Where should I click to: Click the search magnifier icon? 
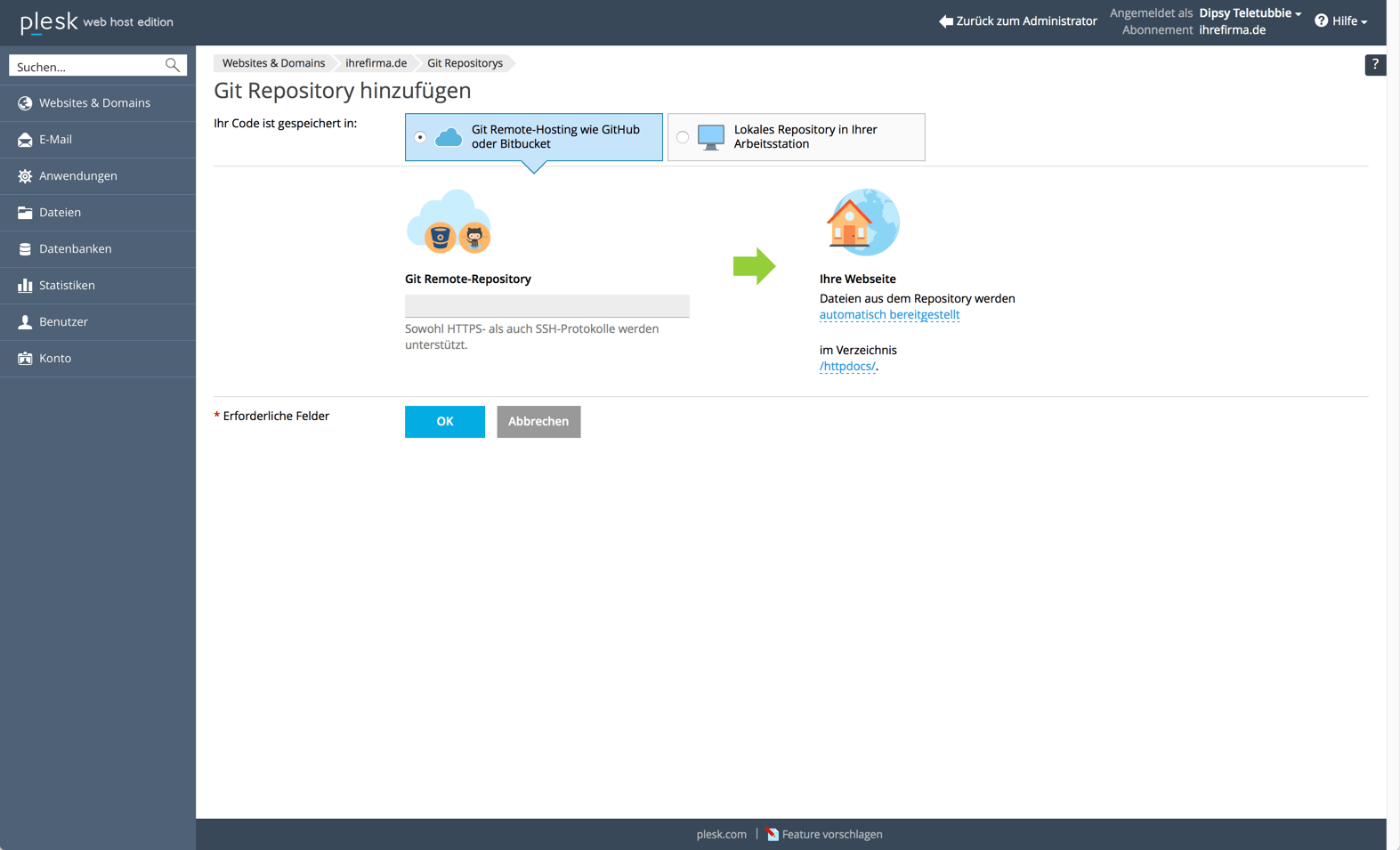[x=173, y=66]
